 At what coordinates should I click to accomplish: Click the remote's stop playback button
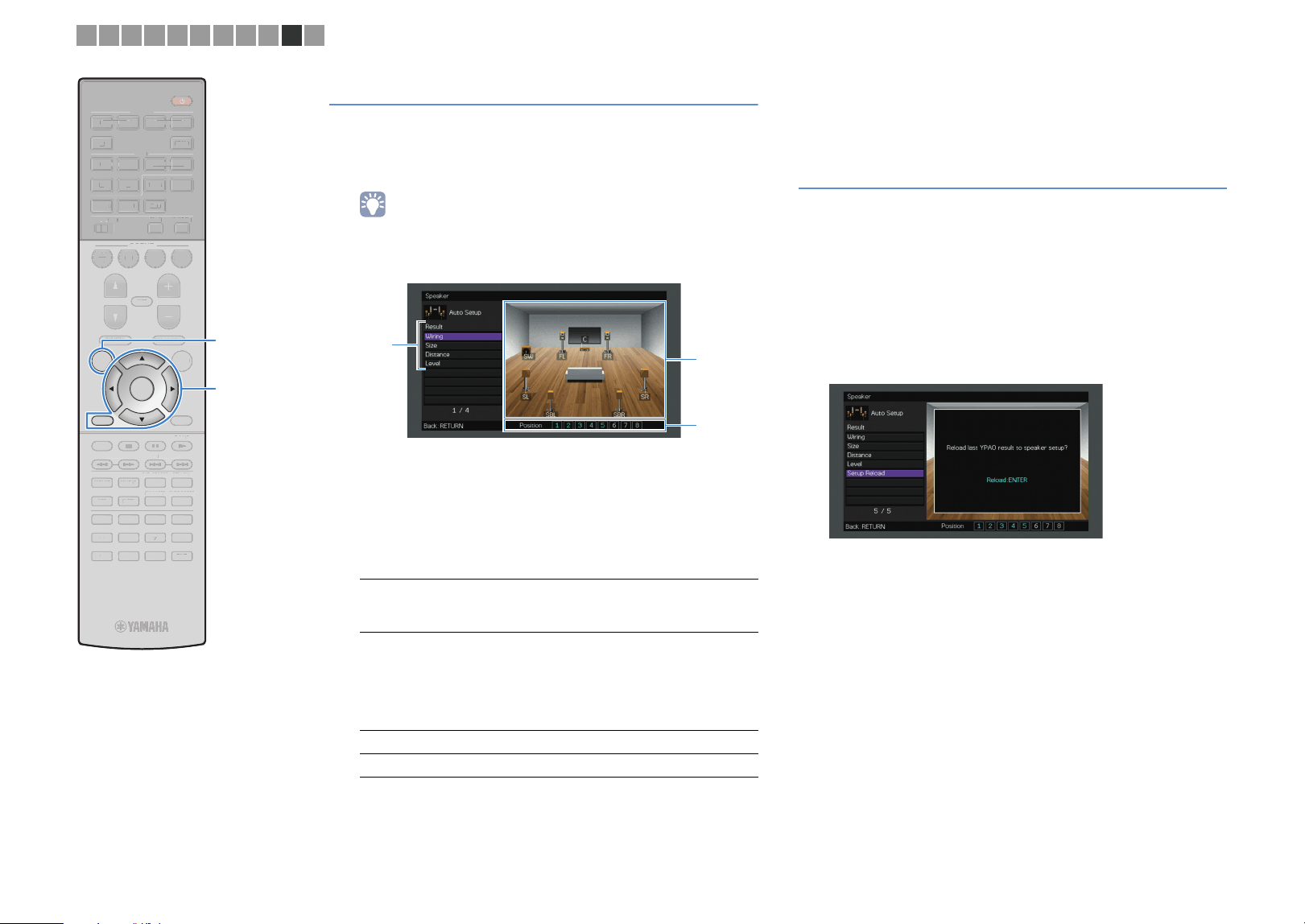click(x=129, y=446)
